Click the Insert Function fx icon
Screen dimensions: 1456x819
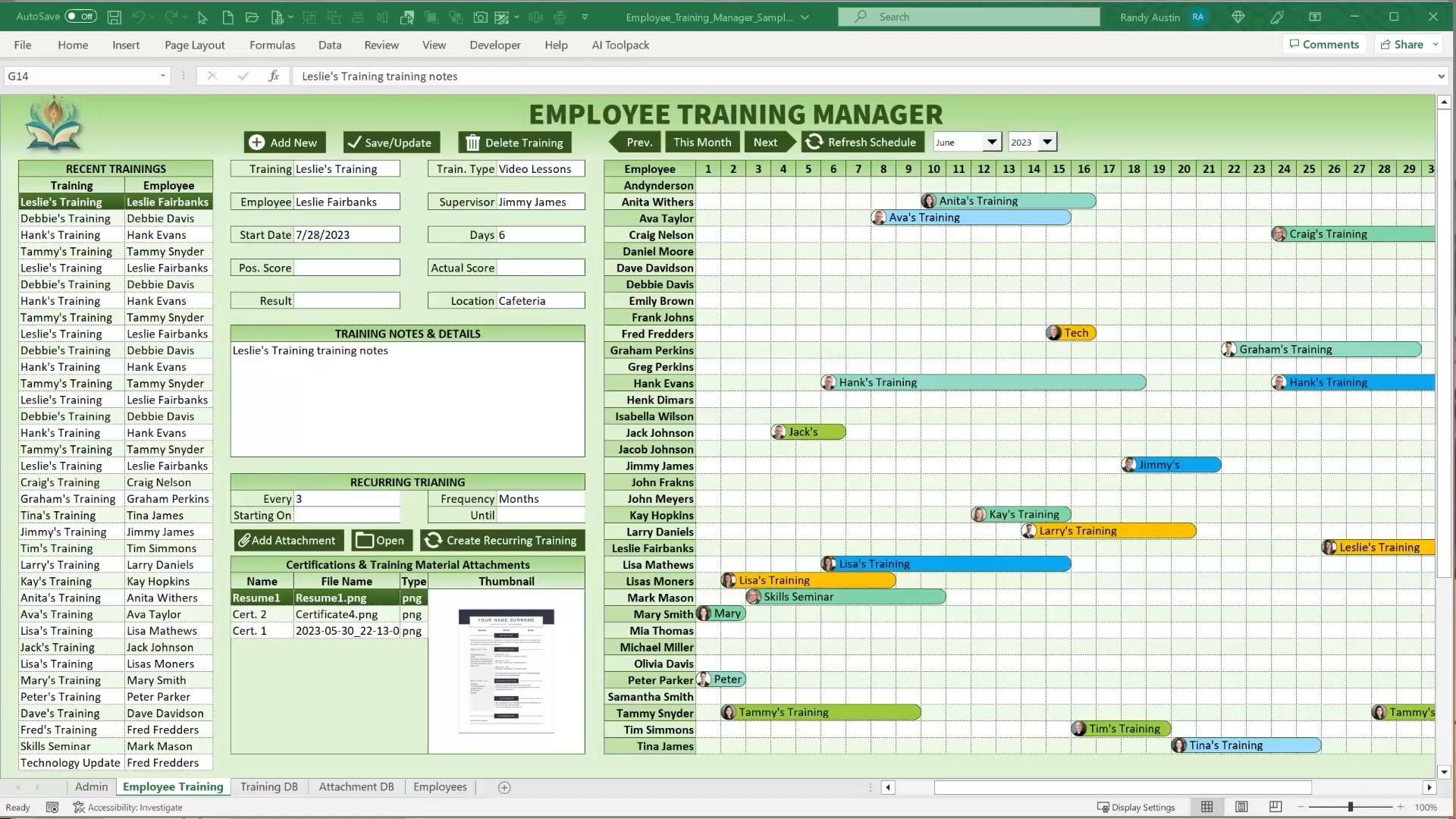(274, 76)
